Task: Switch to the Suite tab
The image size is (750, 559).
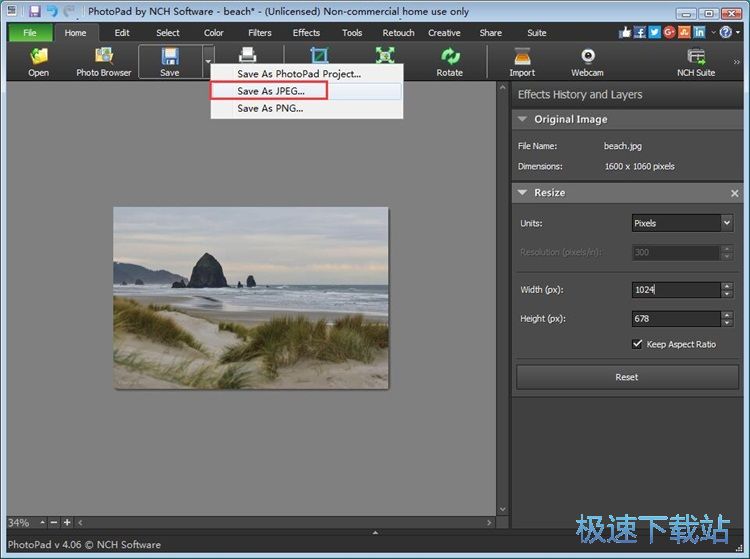Action: tap(537, 33)
